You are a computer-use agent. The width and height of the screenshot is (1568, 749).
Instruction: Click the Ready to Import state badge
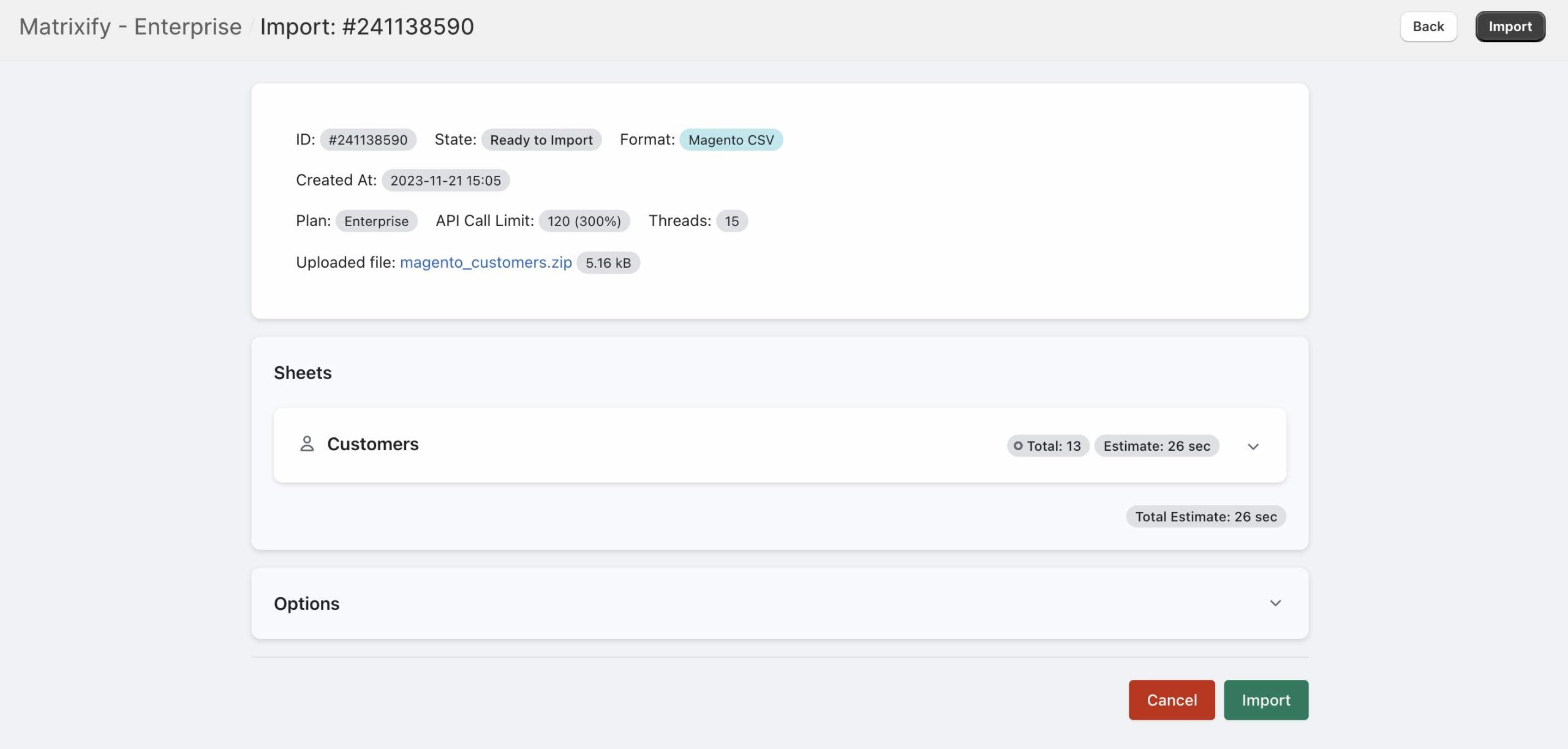(541, 140)
